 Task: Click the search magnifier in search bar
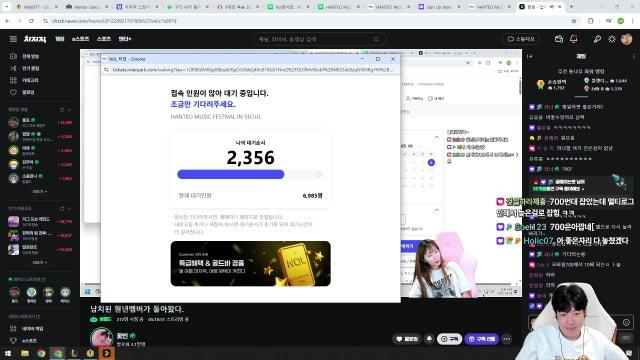point(376,39)
